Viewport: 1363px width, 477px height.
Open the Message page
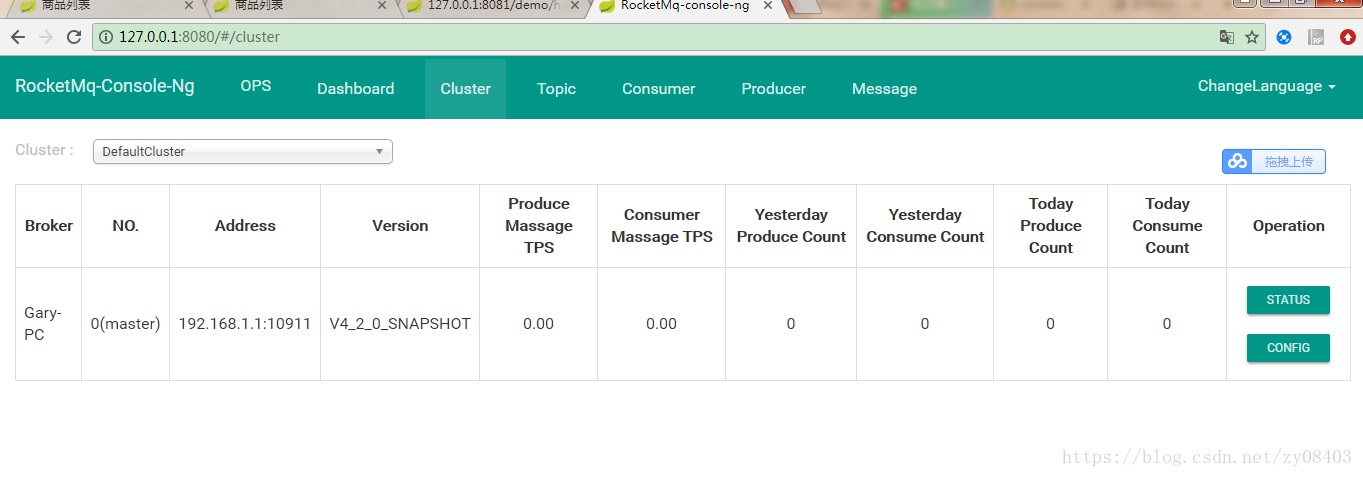(884, 89)
